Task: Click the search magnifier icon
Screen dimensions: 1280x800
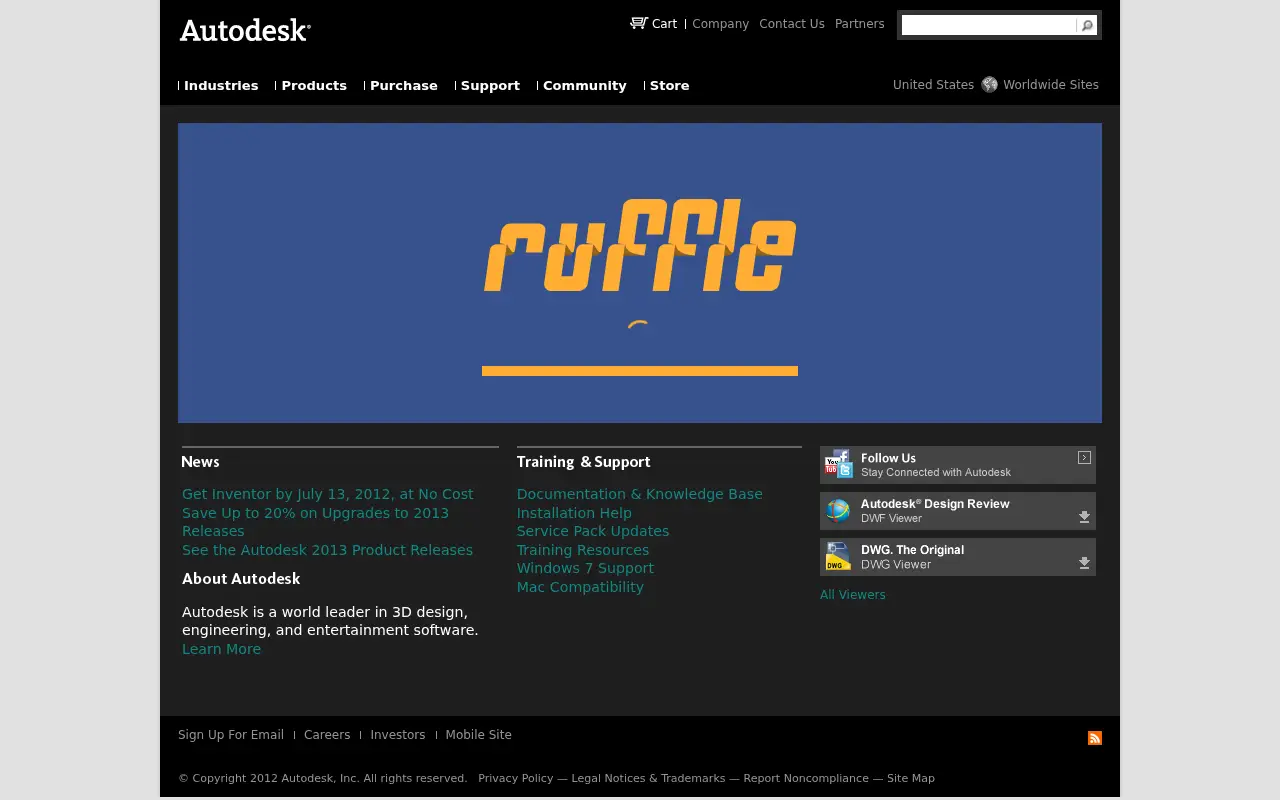Action: [1087, 25]
